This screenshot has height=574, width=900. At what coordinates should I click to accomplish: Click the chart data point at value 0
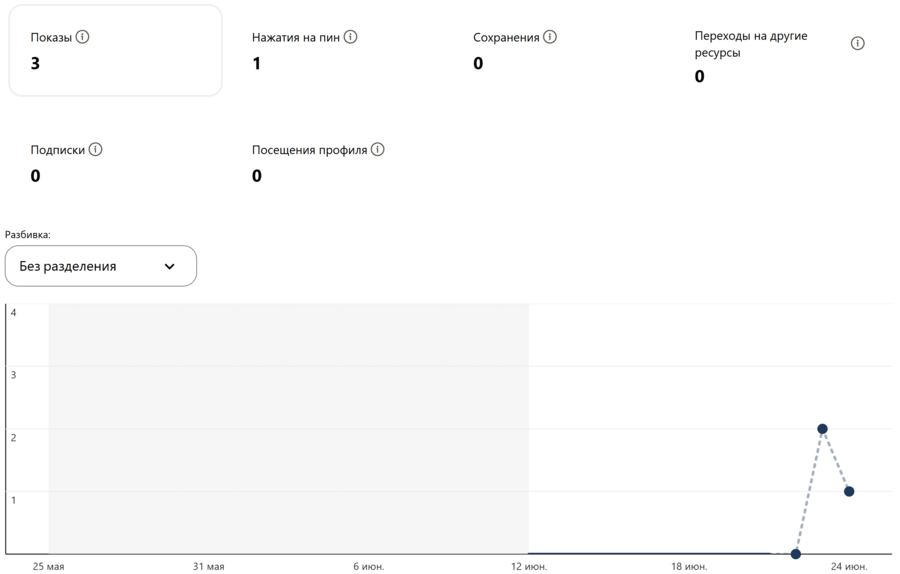click(796, 553)
